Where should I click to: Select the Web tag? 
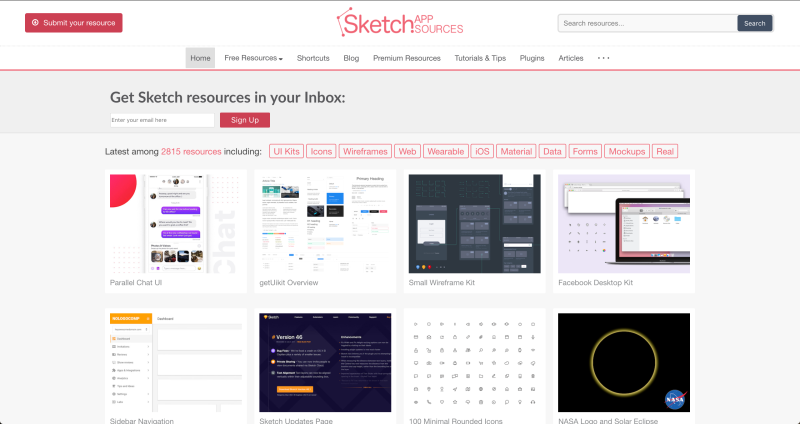pos(407,152)
